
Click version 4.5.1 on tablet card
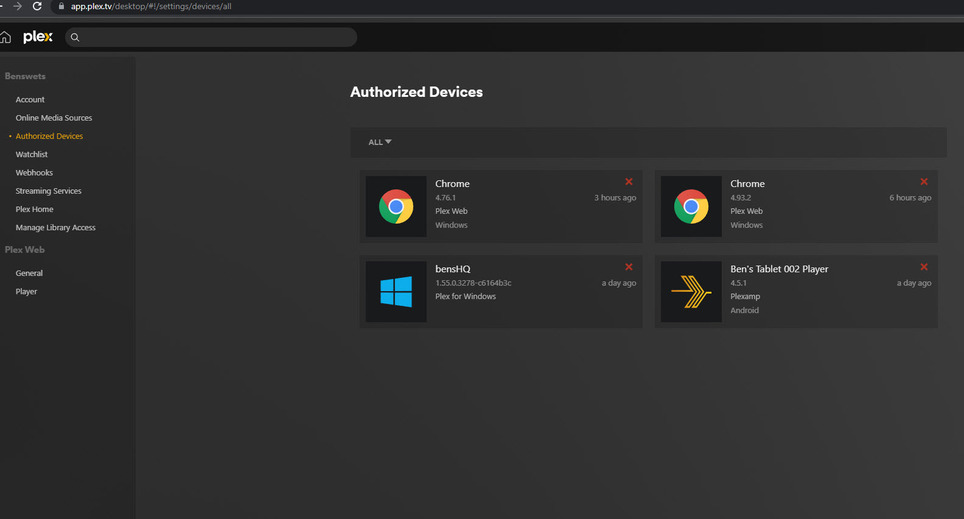pyautogui.click(x=738, y=283)
